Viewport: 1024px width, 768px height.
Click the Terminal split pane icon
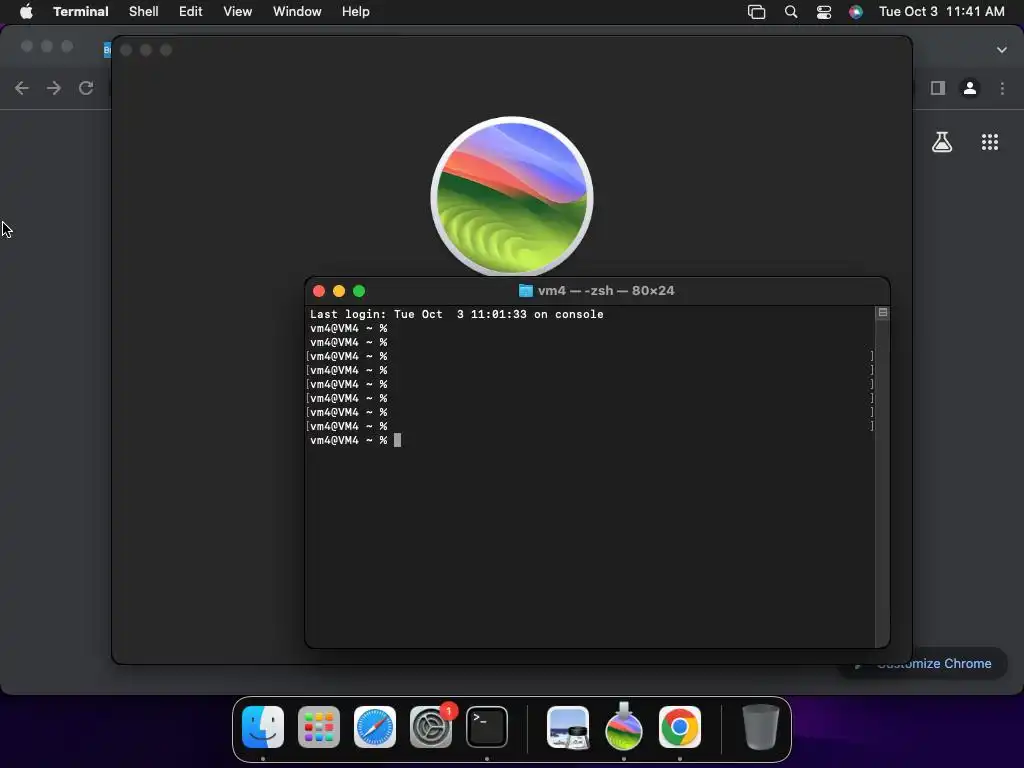(883, 313)
